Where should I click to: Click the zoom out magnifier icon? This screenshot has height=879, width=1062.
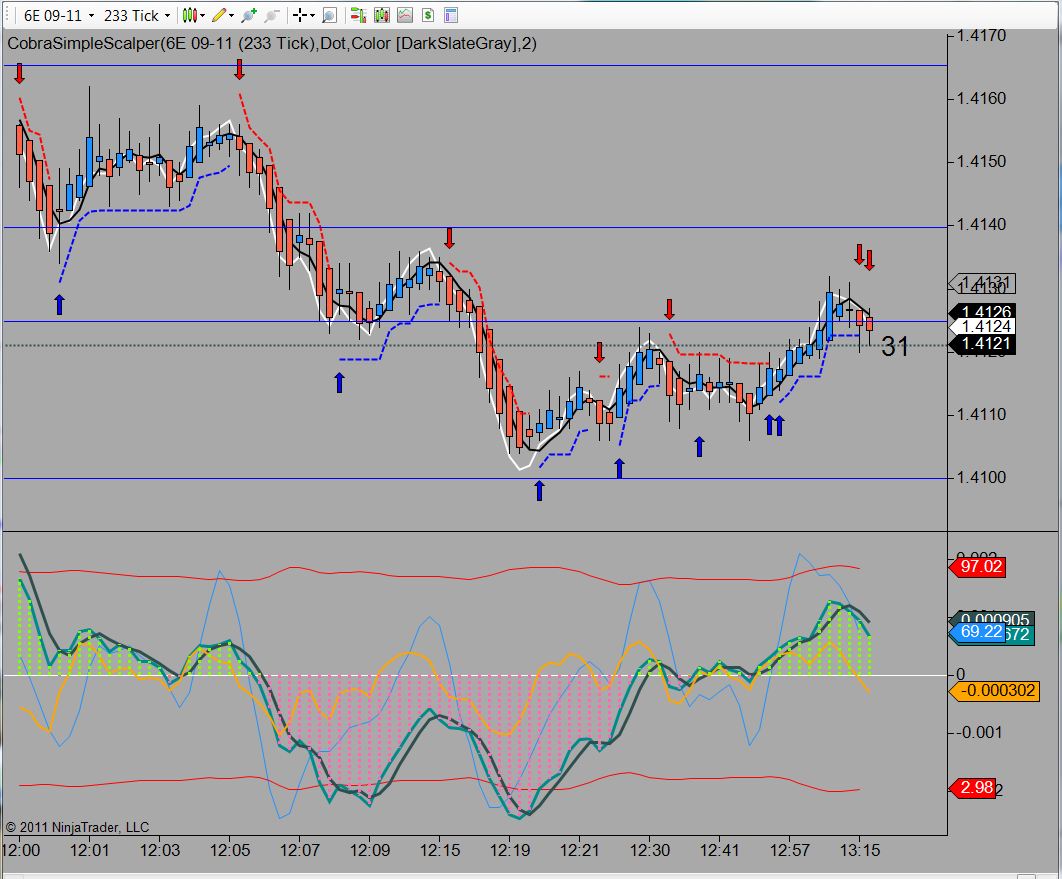pyautogui.click(x=271, y=15)
